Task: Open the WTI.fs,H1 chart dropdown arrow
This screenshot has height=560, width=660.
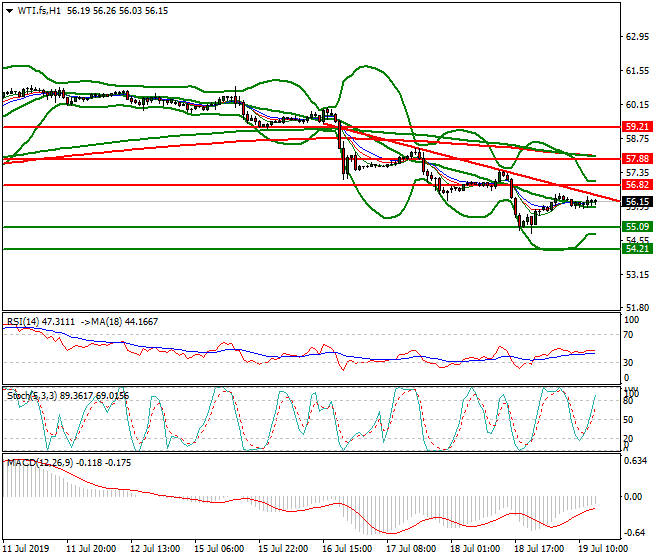Action: click(x=10, y=11)
